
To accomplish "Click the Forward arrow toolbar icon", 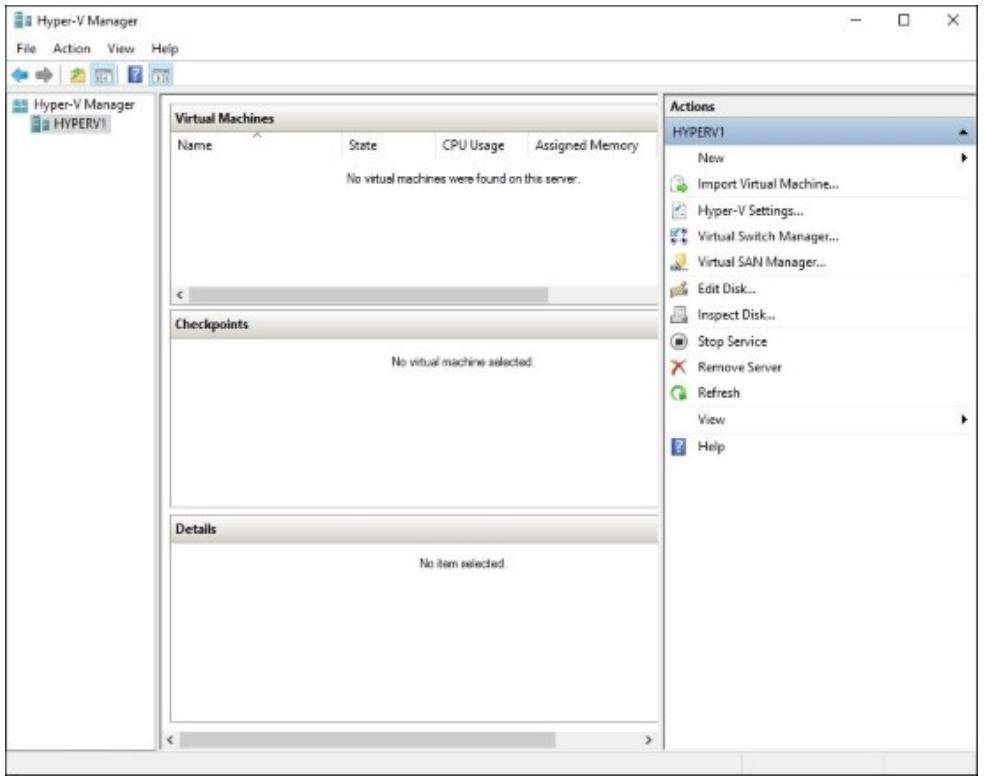I will point(44,75).
